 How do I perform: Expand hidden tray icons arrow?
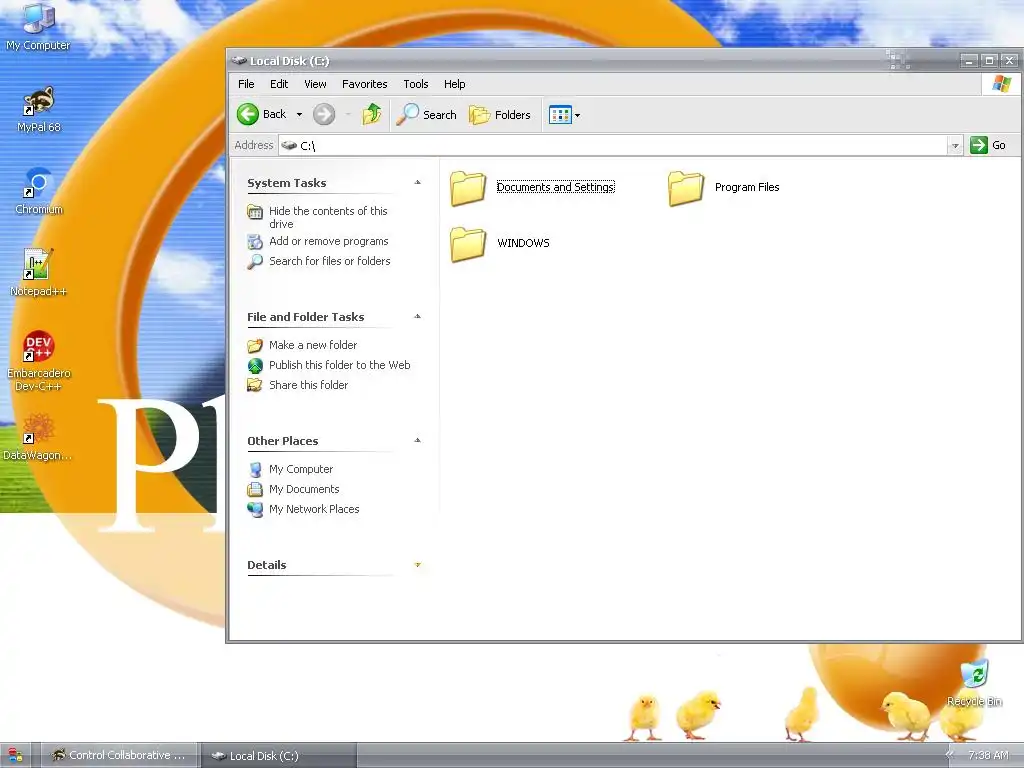[x=950, y=755]
